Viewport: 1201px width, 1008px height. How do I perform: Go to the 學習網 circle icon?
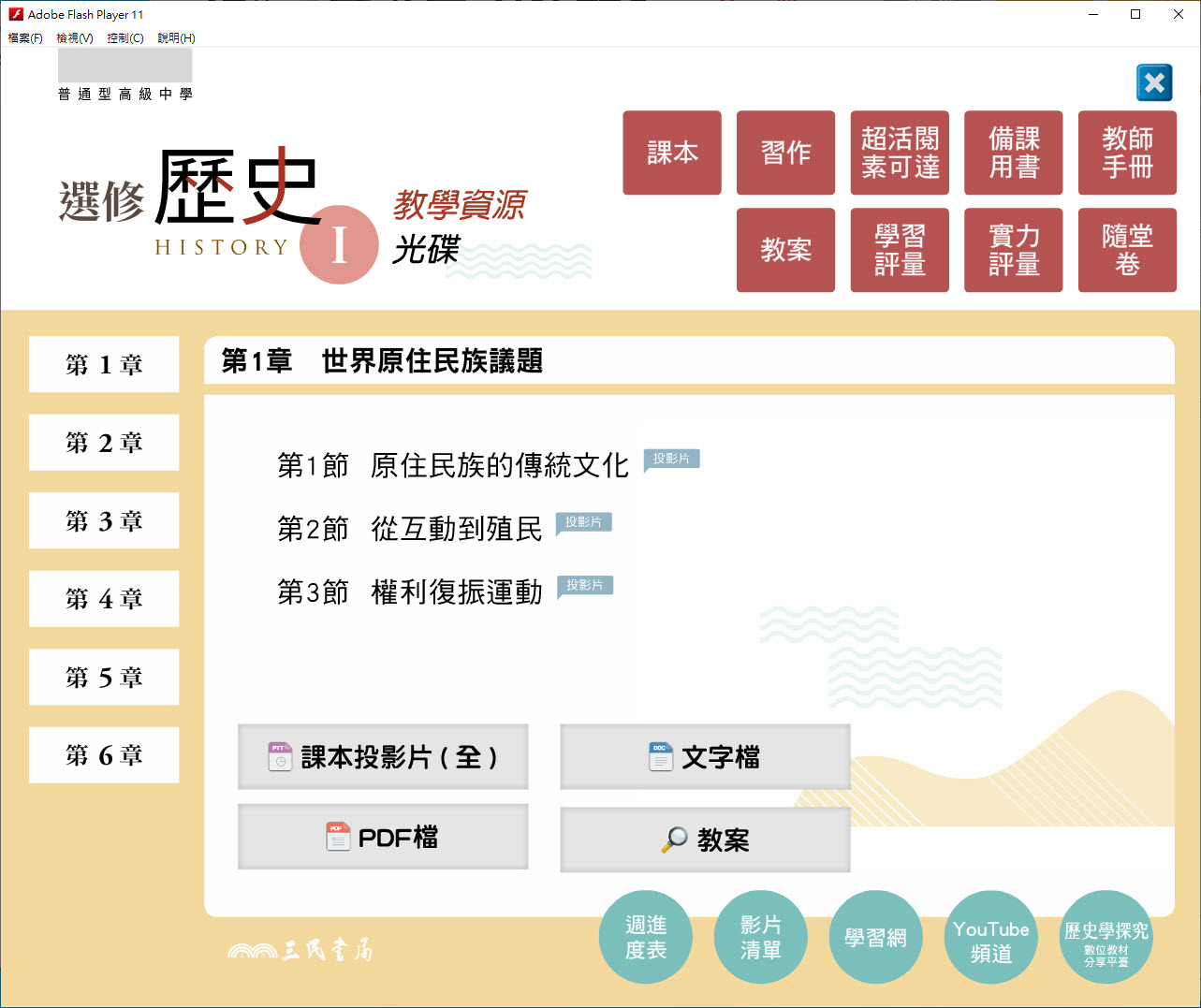[875, 937]
